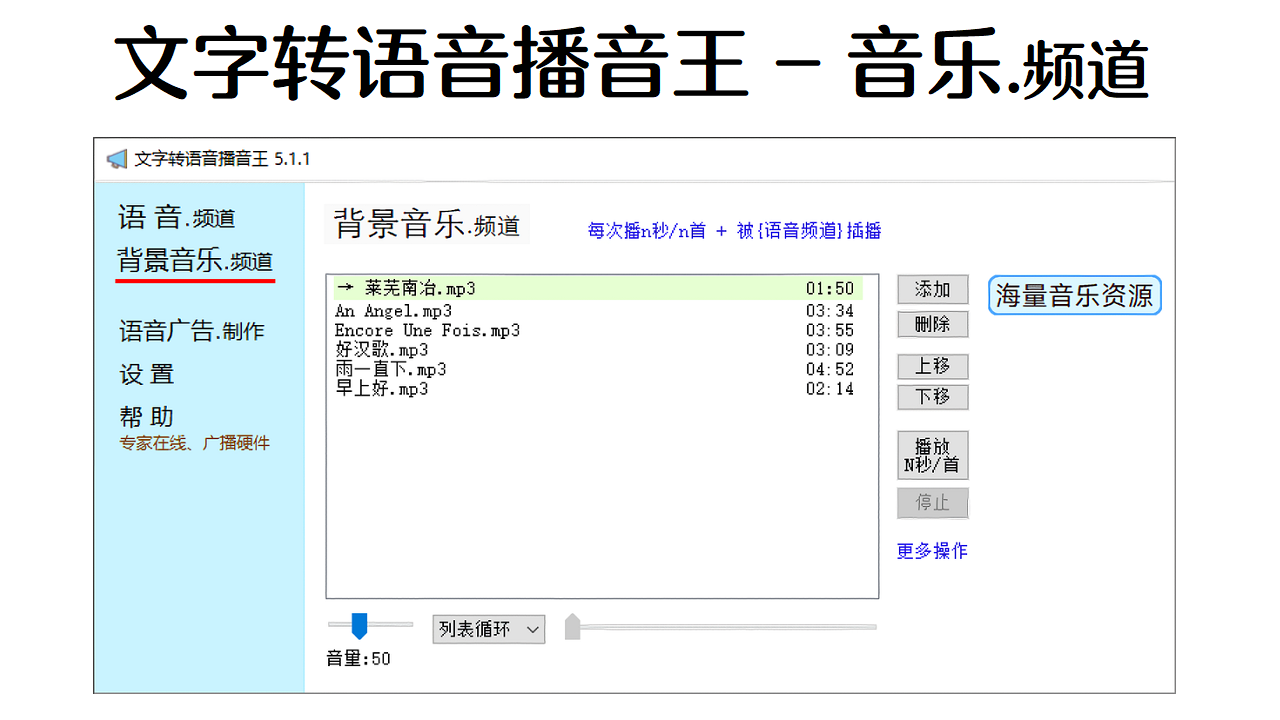1280x720 pixels.
Task: Click the 海量音乐资源 resources button
Action: tap(1074, 295)
